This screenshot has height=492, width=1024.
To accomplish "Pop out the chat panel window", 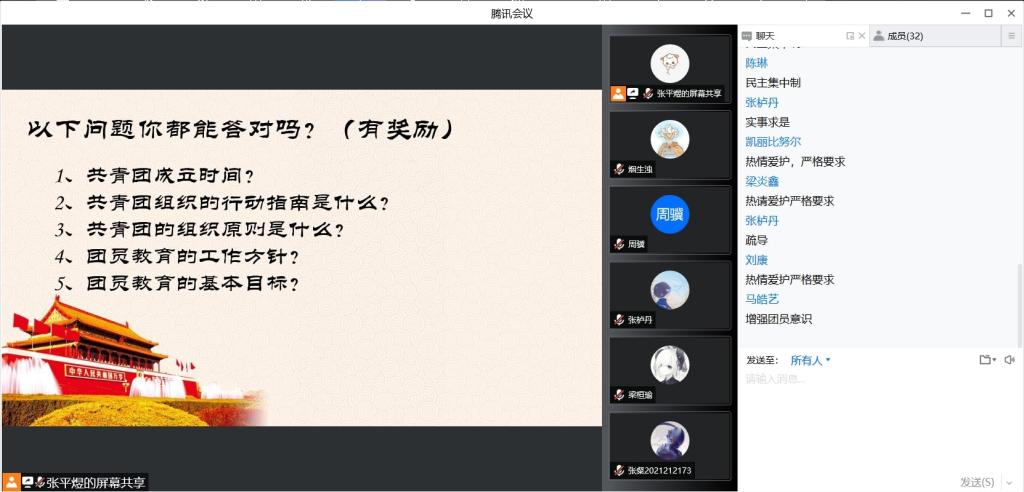I will point(850,36).
